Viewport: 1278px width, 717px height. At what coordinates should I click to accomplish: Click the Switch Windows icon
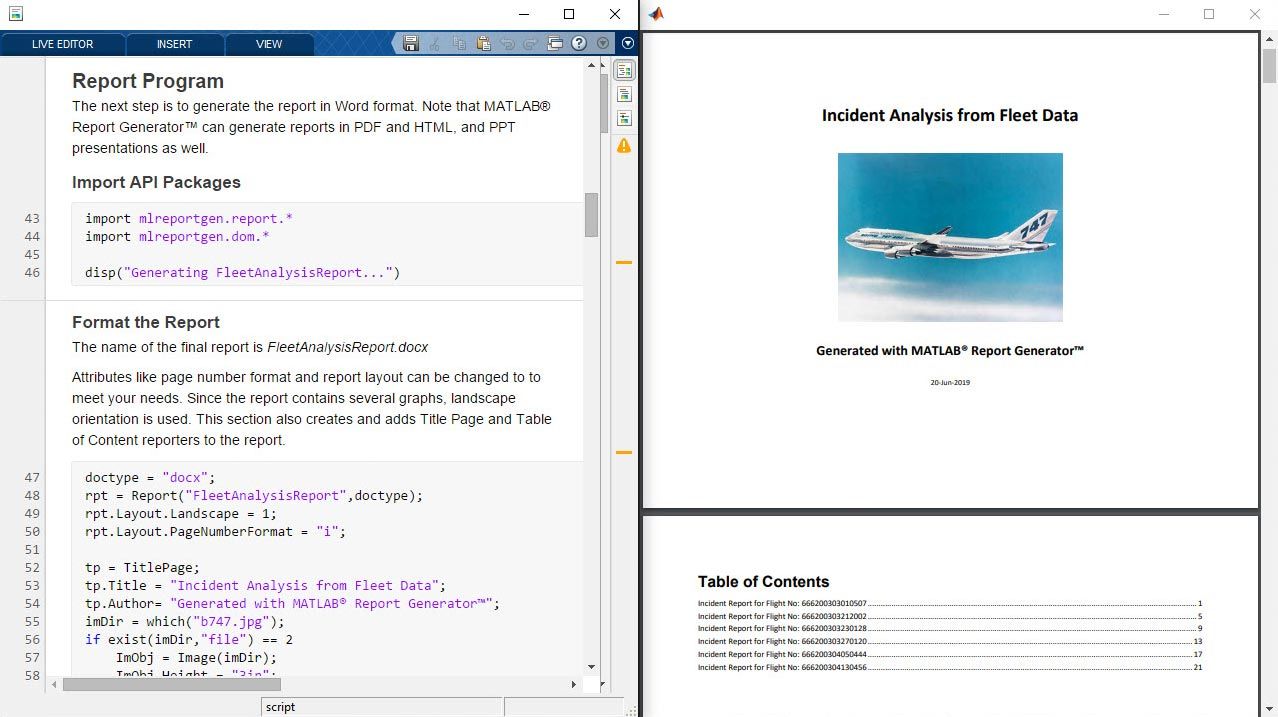pos(555,43)
